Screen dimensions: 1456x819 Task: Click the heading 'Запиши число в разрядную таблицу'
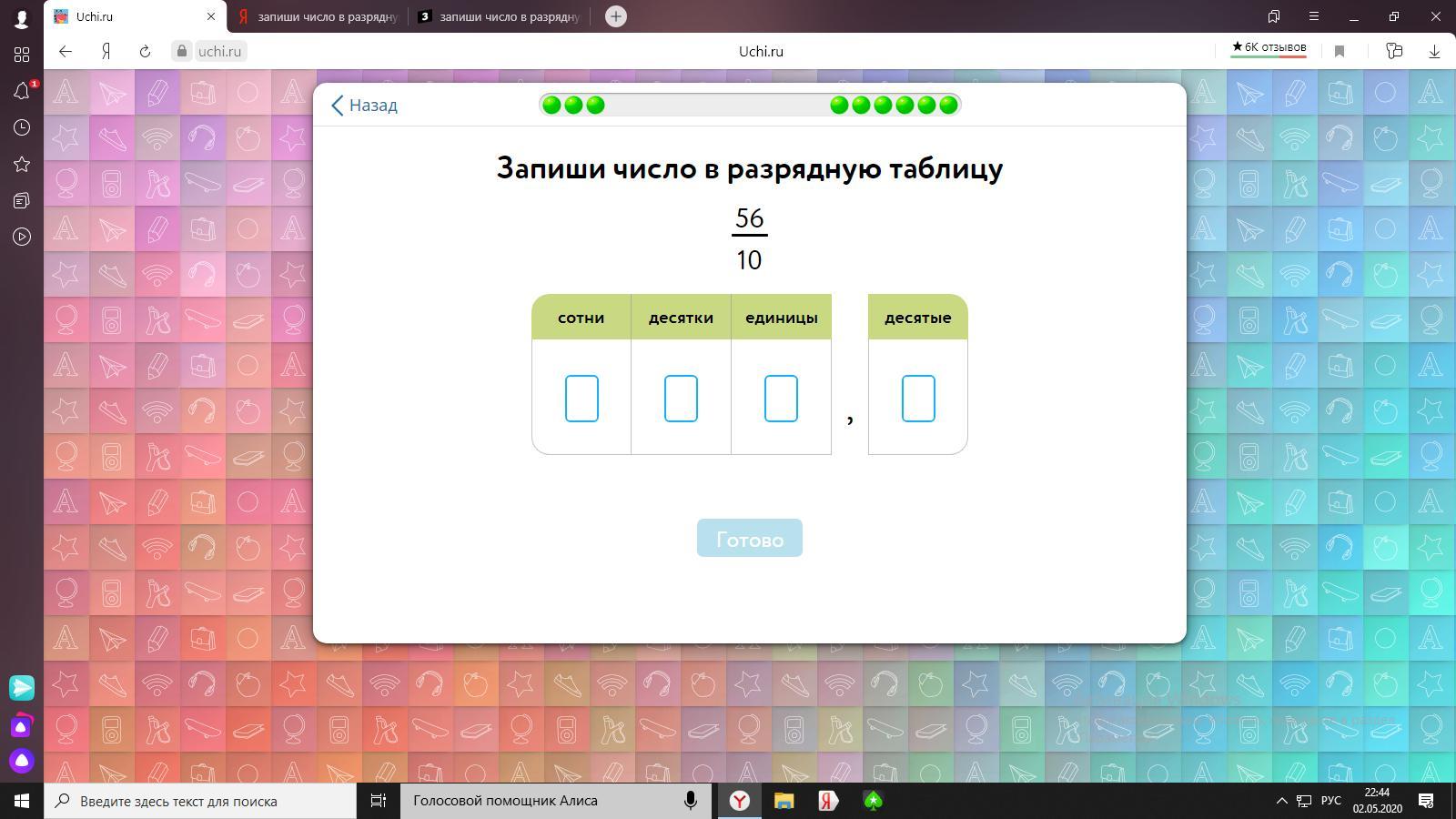pyautogui.click(x=750, y=168)
